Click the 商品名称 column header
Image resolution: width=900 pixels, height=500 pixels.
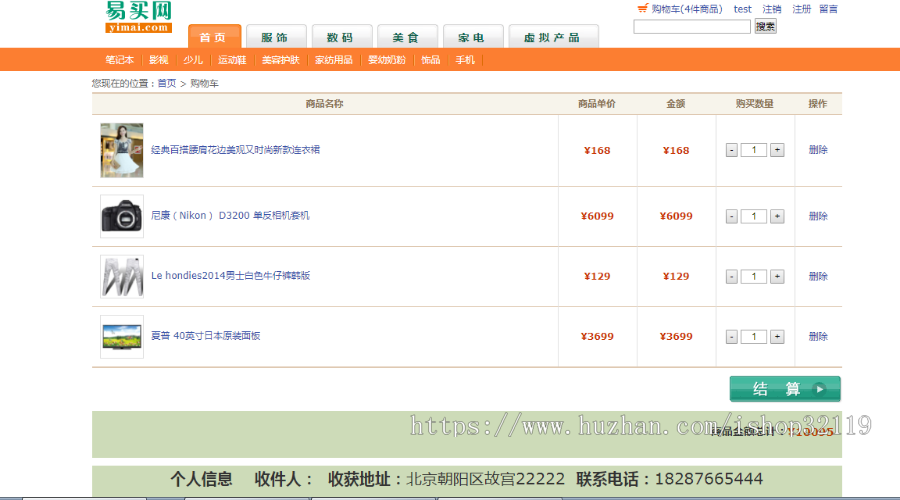point(324,104)
